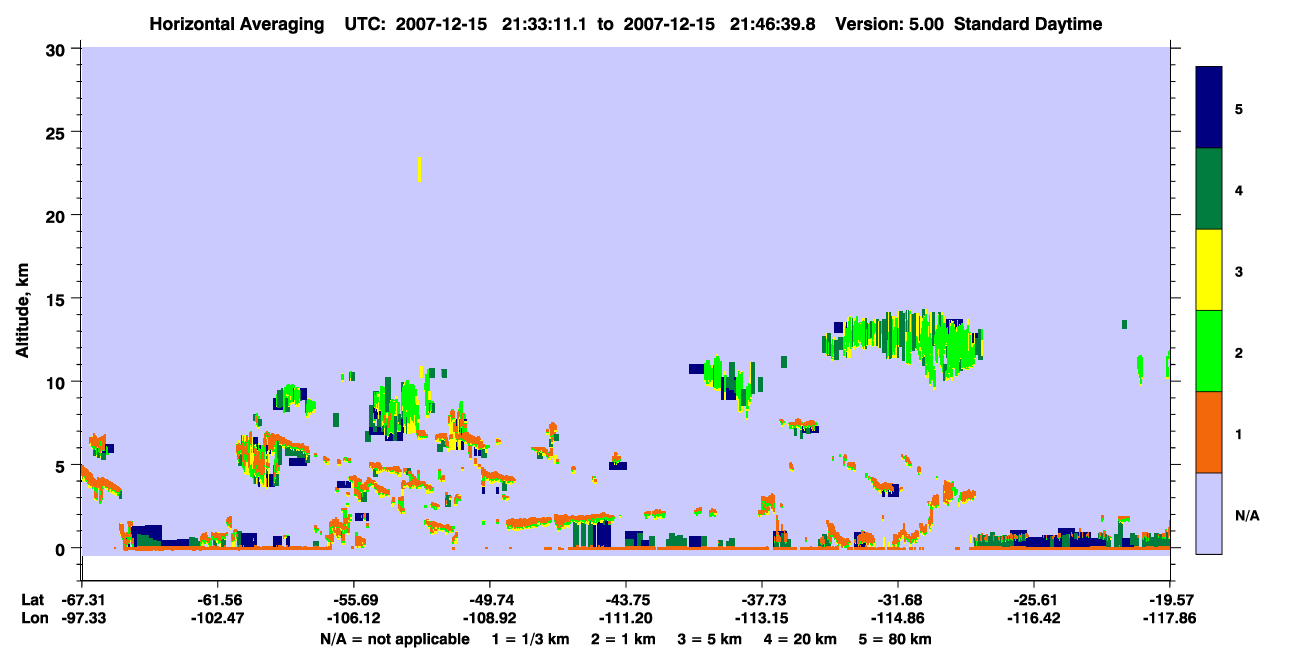Click legend text 'N/A = not applicable'
The image size is (1300, 667).
pyautogui.click(x=394, y=638)
